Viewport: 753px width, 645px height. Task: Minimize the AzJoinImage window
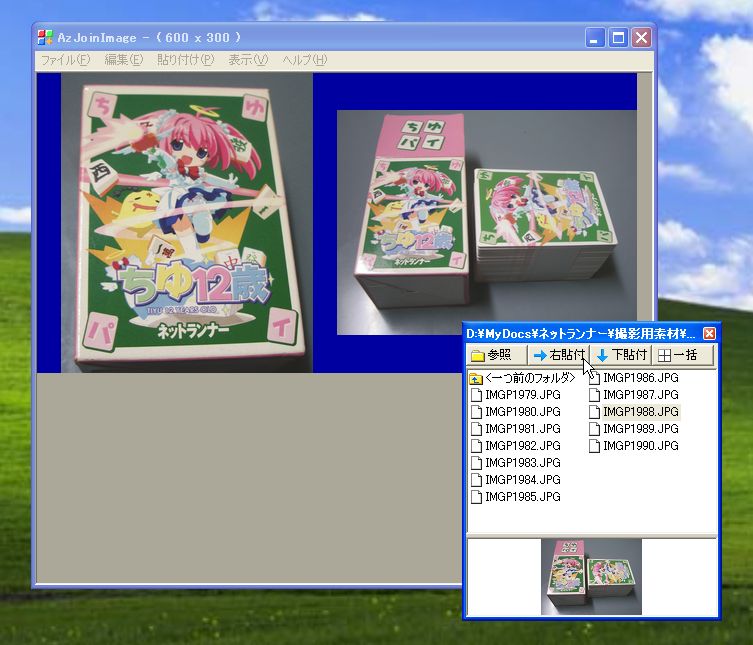point(595,37)
